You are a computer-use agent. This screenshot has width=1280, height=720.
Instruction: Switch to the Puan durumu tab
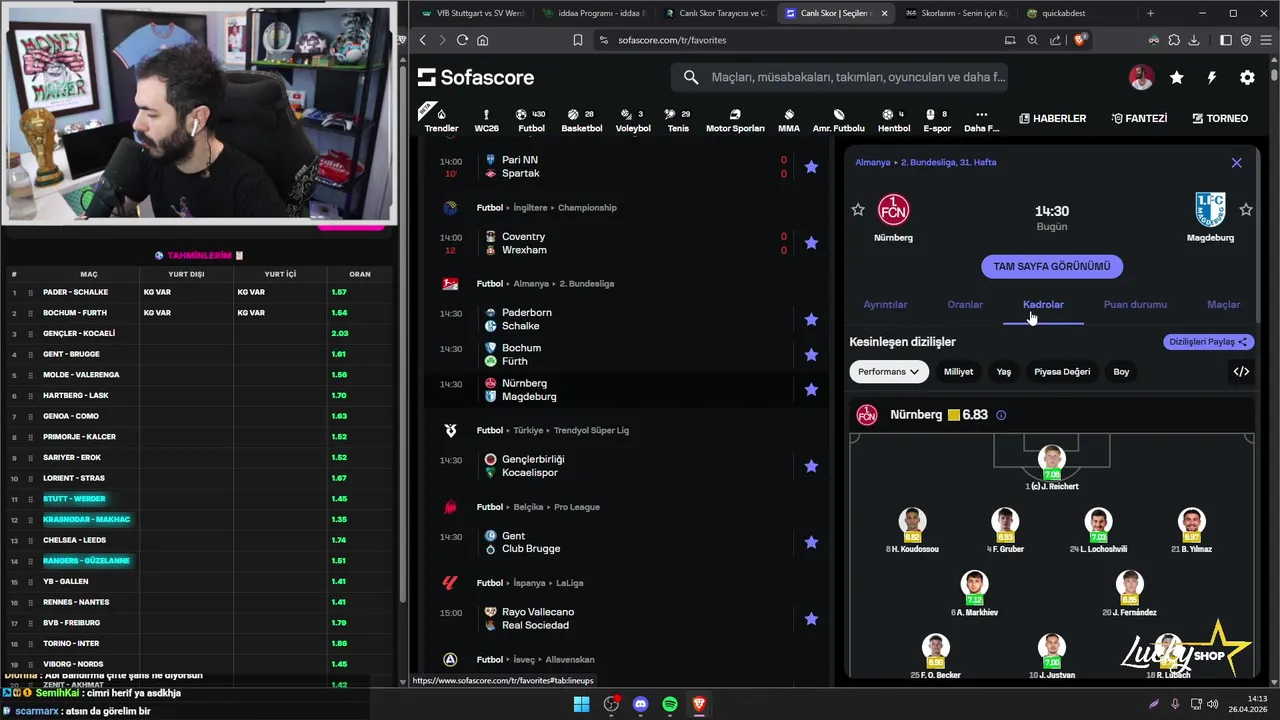click(x=1135, y=304)
